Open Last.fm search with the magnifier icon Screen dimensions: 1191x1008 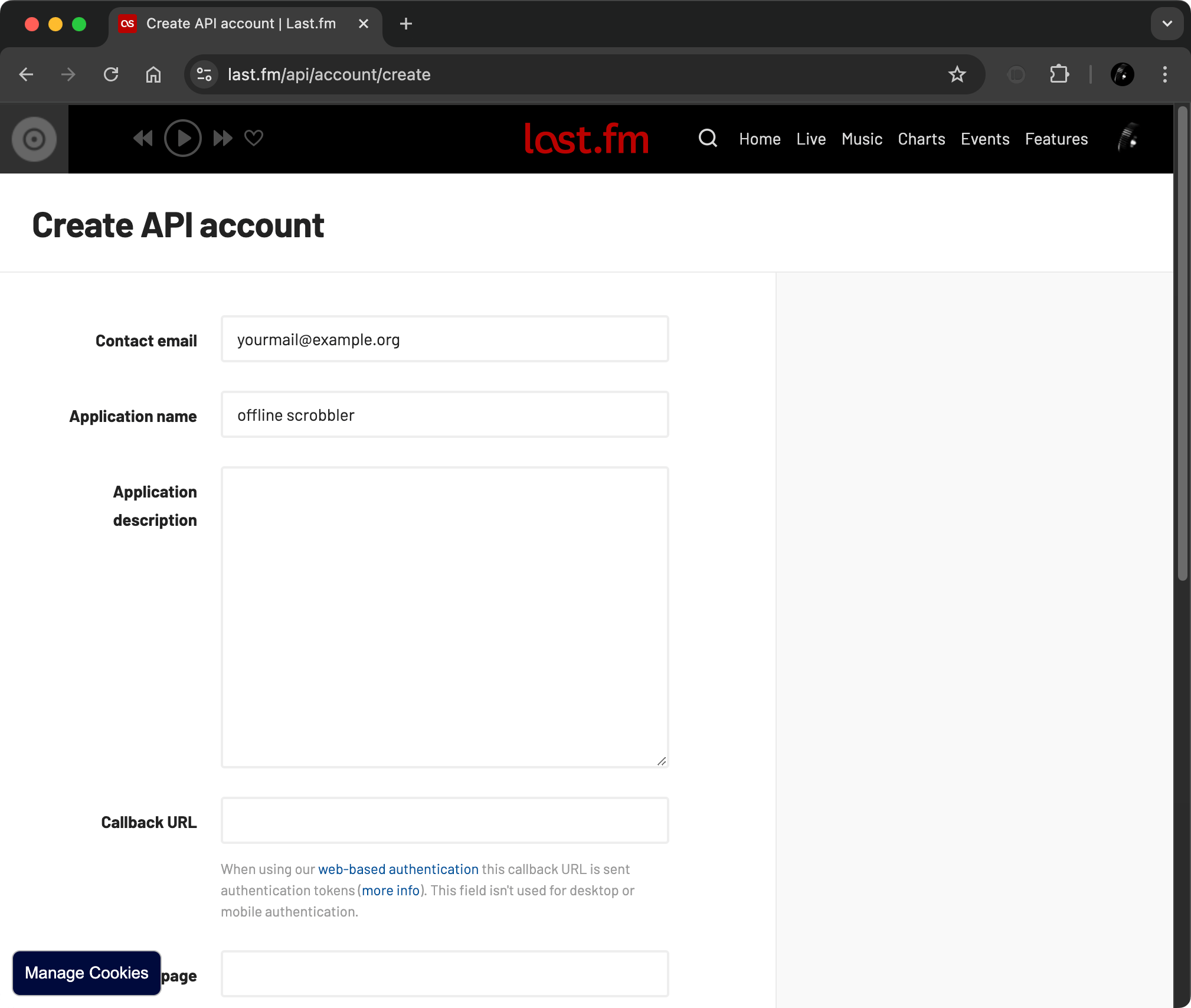click(x=707, y=139)
